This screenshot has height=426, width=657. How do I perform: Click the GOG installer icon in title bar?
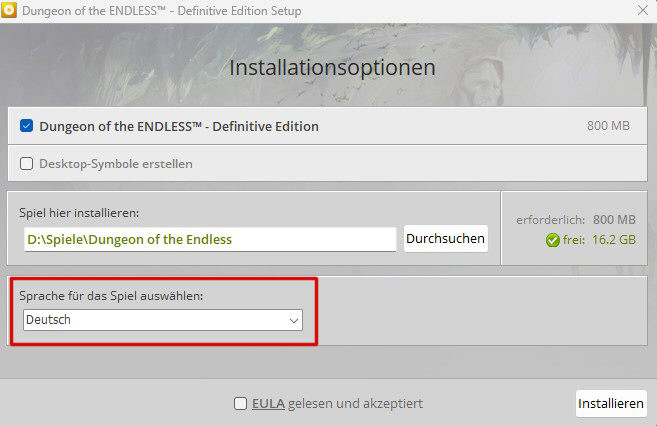coord(9,10)
